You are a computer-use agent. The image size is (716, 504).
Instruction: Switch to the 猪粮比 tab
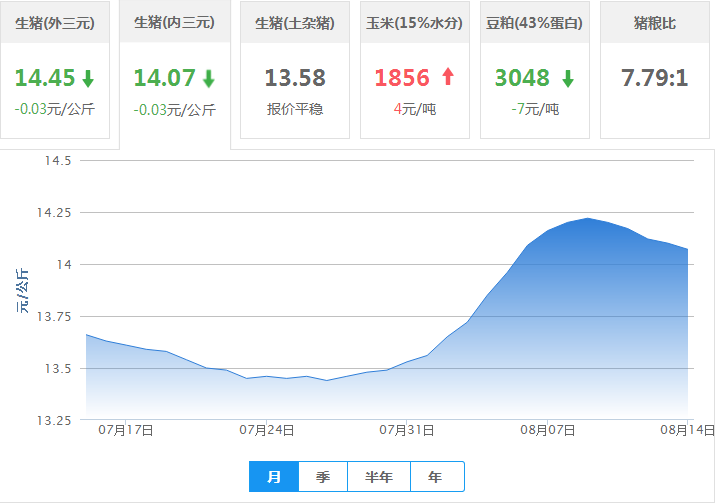coord(655,23)
